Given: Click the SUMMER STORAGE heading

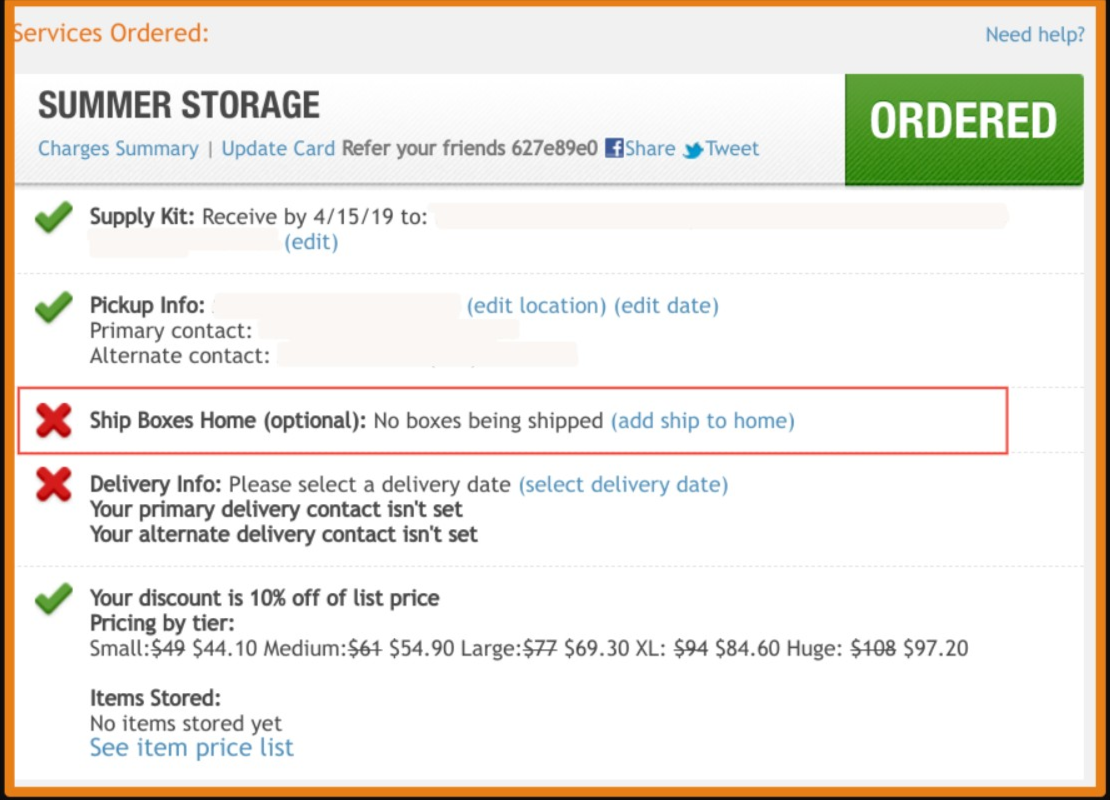Looking at the screenshot, I should (179, 105).
